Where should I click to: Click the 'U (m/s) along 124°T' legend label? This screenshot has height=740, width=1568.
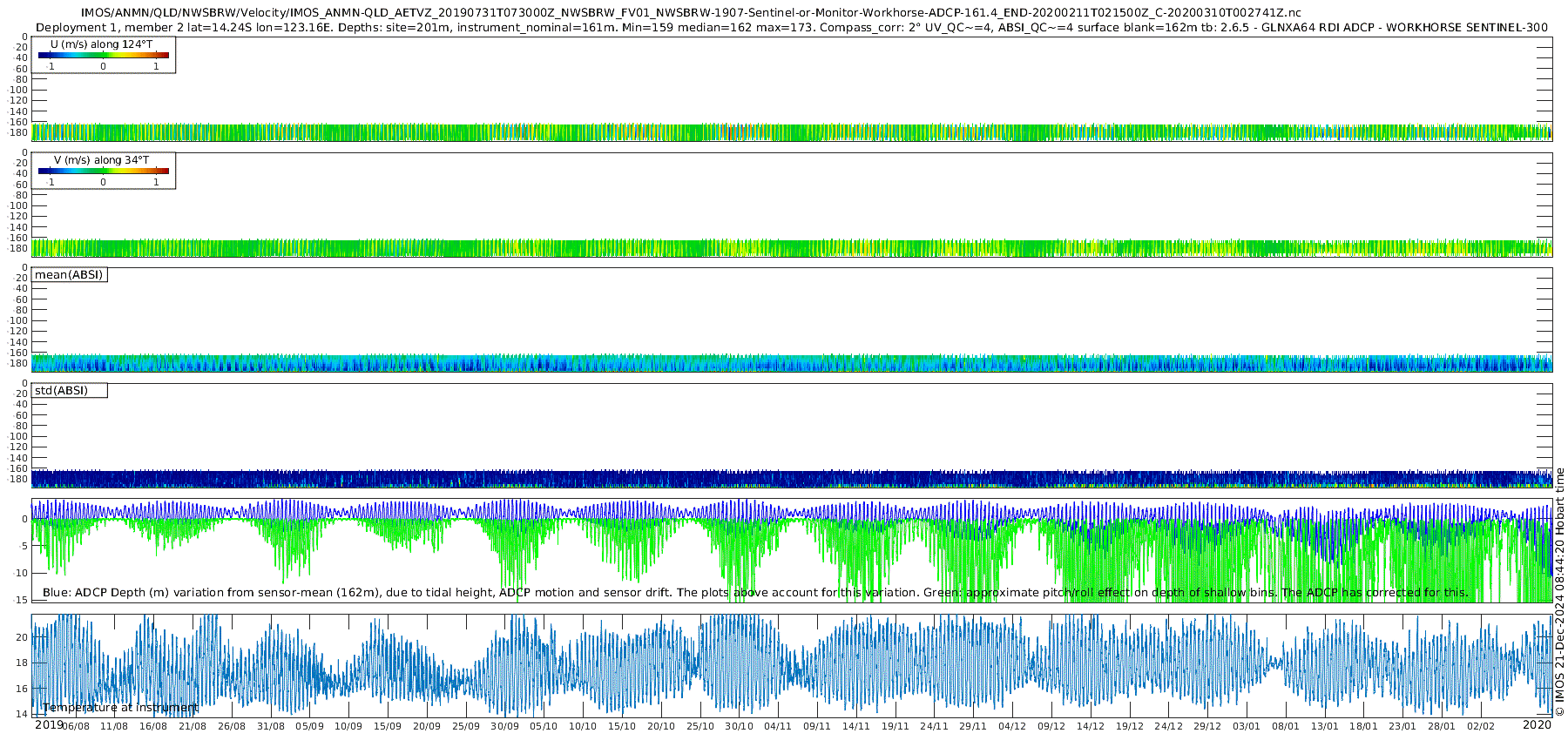tap(101, 44)
